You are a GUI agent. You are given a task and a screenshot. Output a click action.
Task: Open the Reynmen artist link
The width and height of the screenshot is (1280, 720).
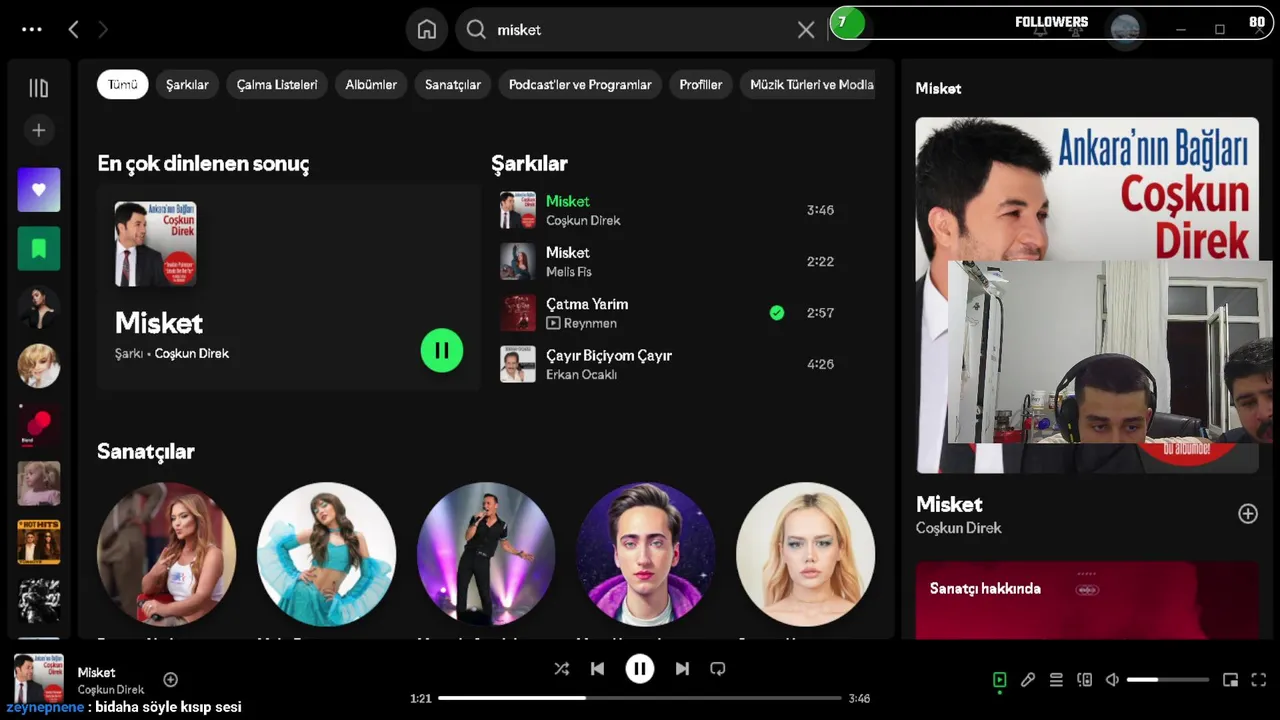click(590, 323)
